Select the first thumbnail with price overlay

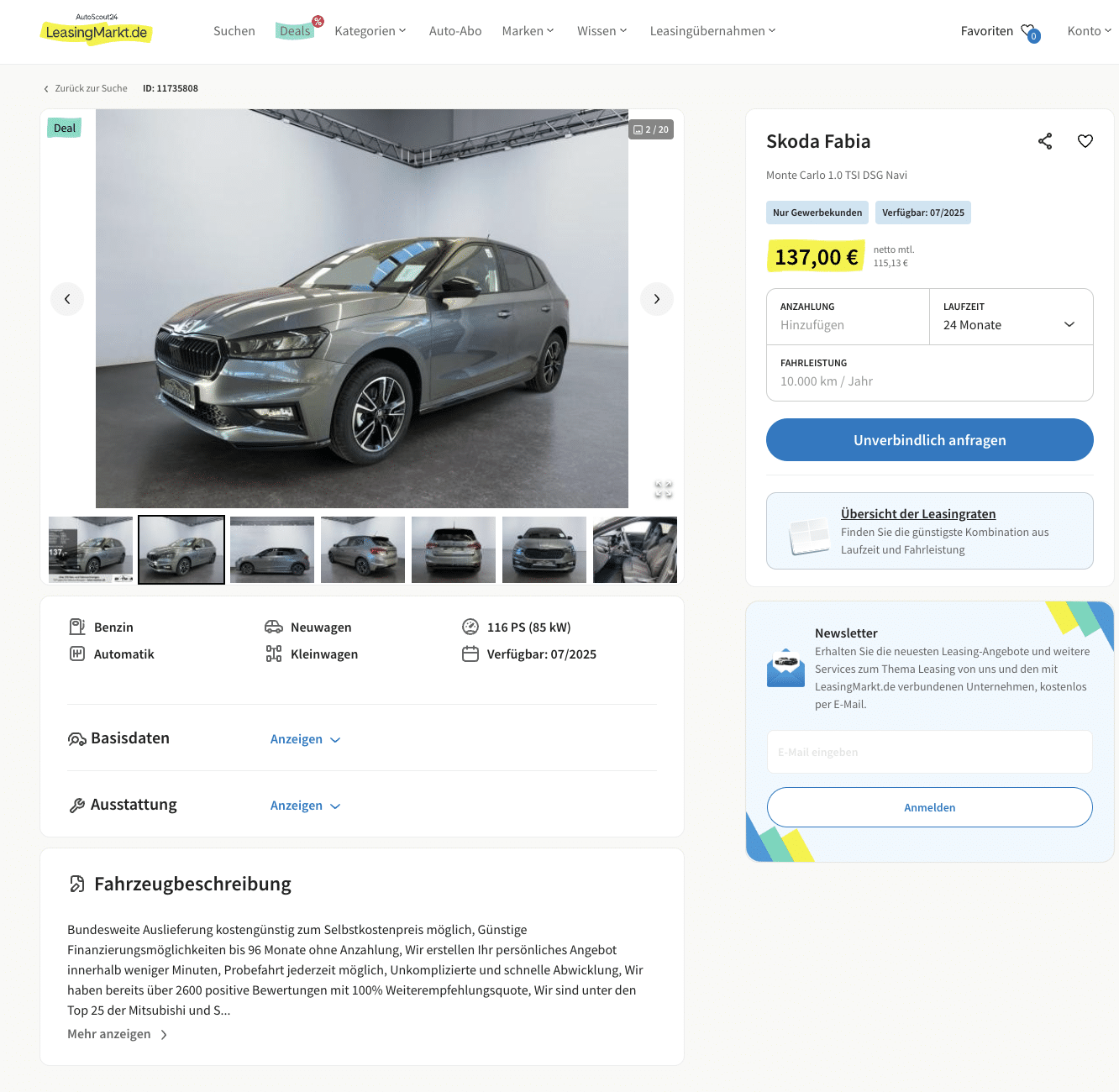pos(91,549)
